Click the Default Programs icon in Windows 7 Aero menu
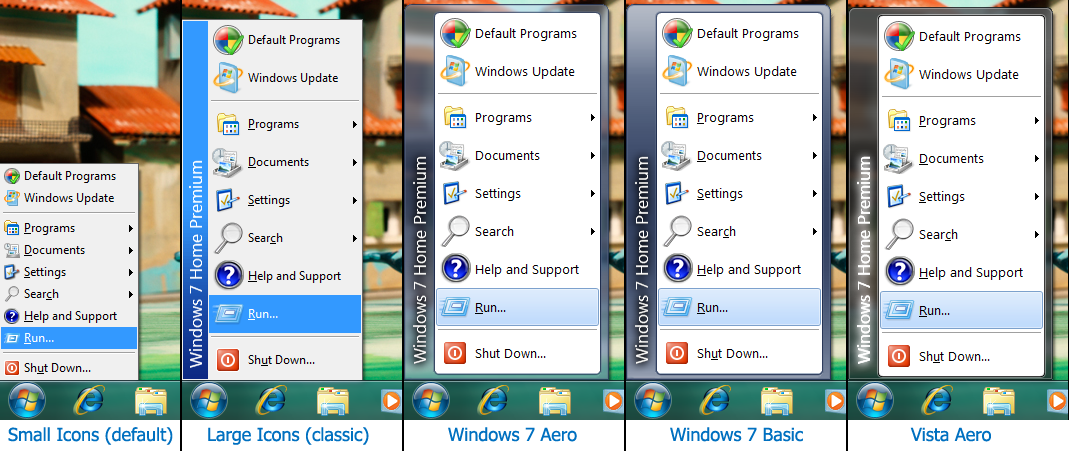 (x=455, y=33)
